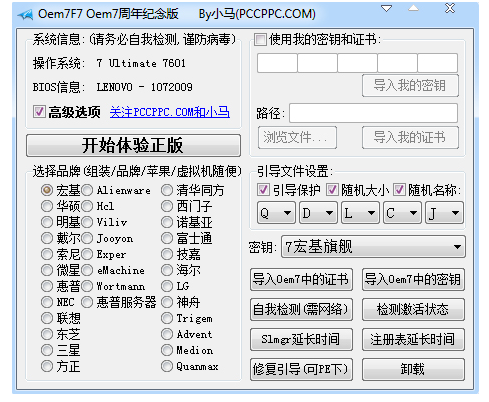Click the 开始体验正版 button
This screenshot has width=489, height=402.
[133, 145]
